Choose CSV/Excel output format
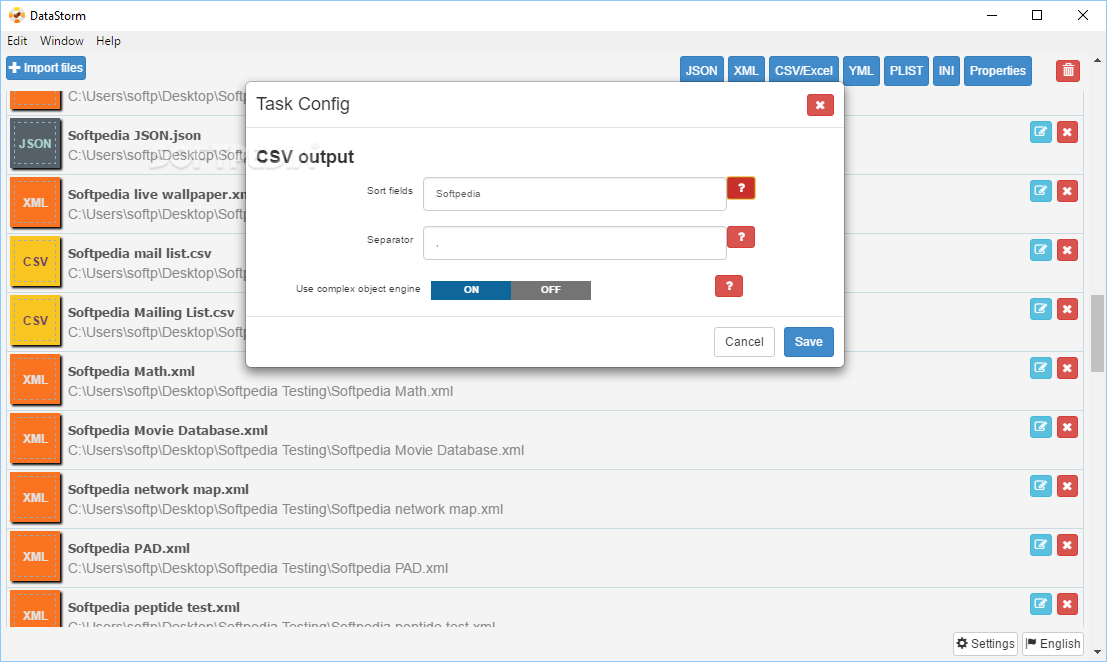Image resolution: width=1107 pixels, height=662 pixels. point(803,71)
